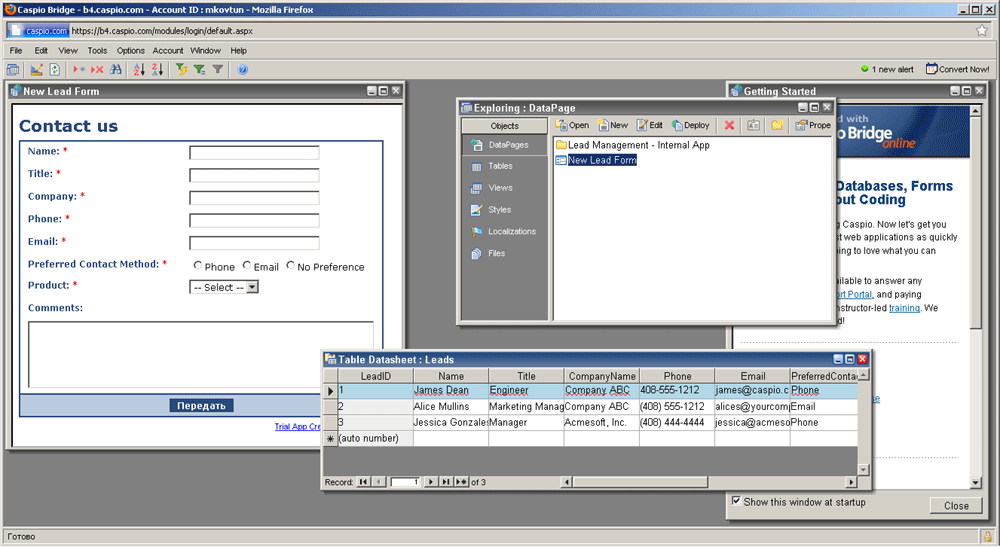
Task: Go to next record in datasheet
Action: coord(431,482)
